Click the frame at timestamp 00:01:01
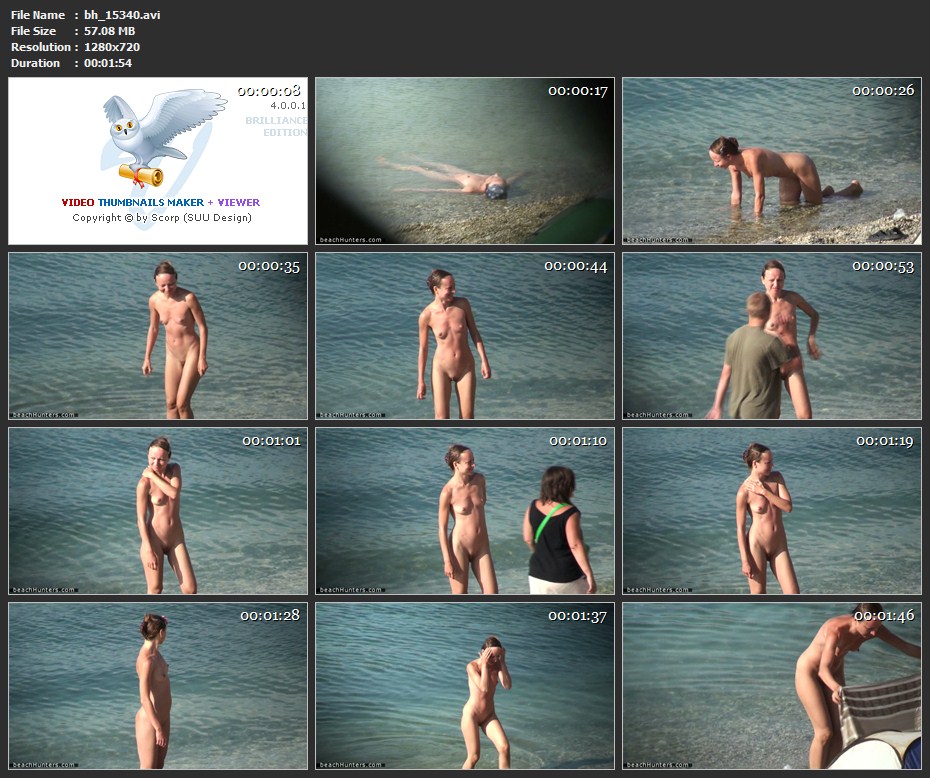The image size is (930, 778). point(158,511)
